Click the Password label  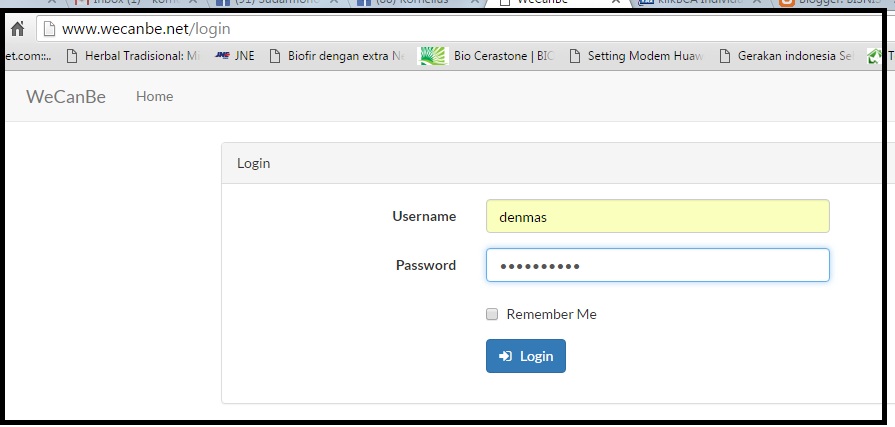pos(426,265)
